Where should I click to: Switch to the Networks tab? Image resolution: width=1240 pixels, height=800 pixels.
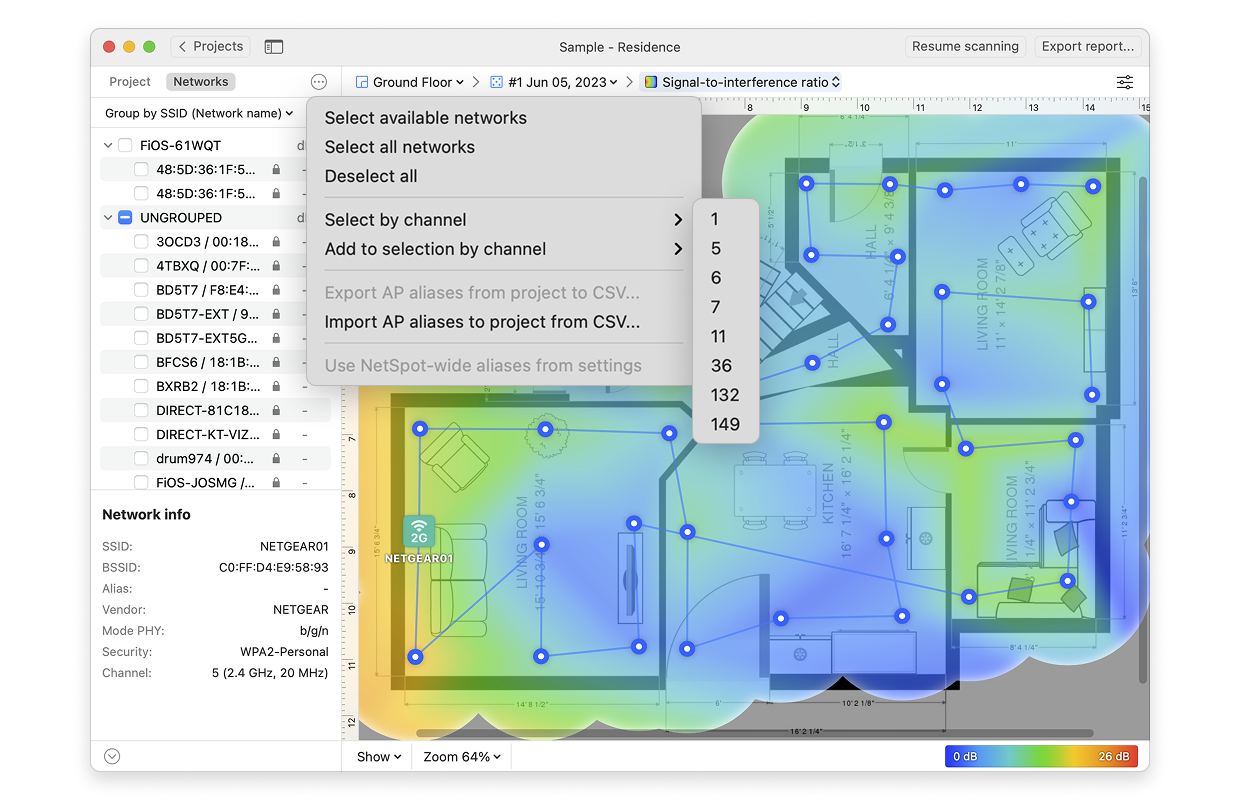[x=201, y=82]
